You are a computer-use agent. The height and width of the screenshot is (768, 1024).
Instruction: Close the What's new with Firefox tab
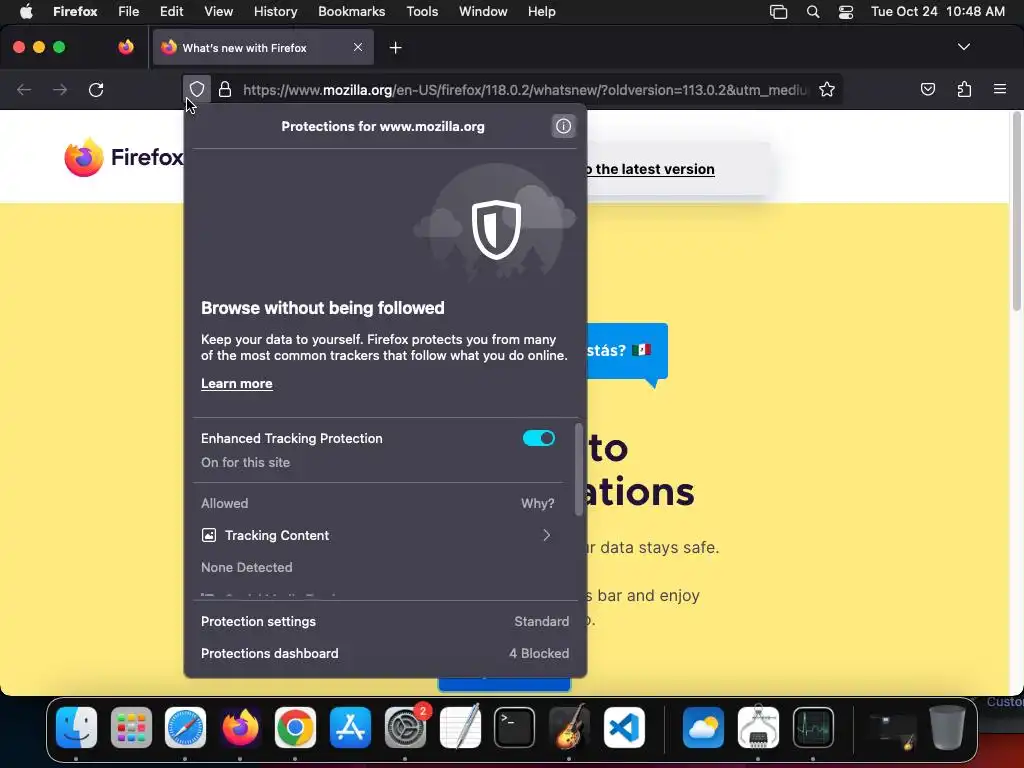pyautogui.click(x=358, y=47)
